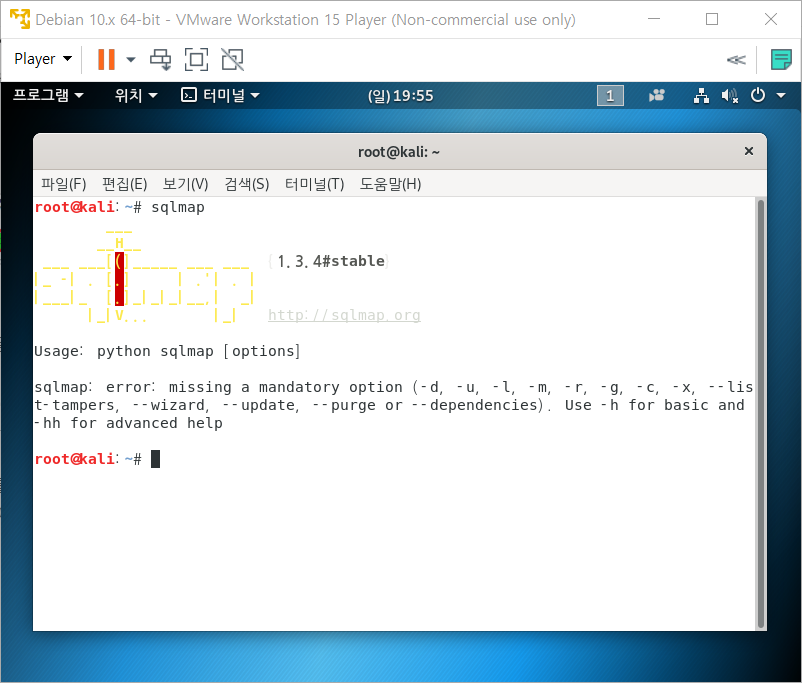
Task: Open the 편집(E) menu
Action: tap(124, 184)
